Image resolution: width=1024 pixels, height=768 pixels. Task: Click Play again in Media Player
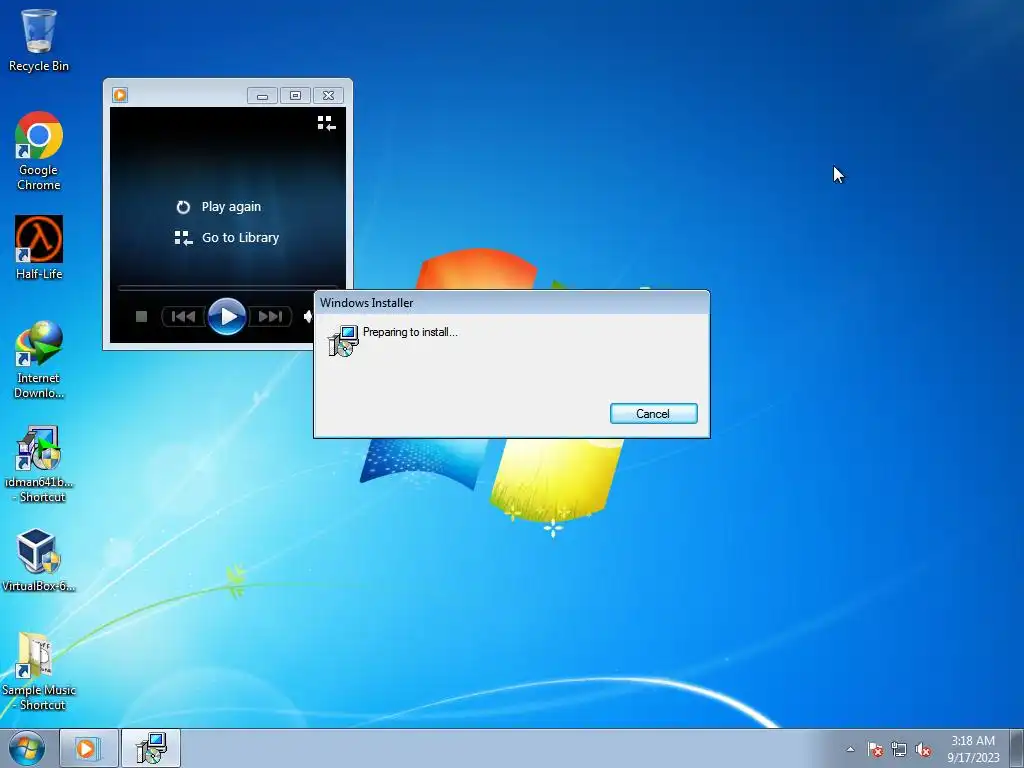tap(219, 206)
